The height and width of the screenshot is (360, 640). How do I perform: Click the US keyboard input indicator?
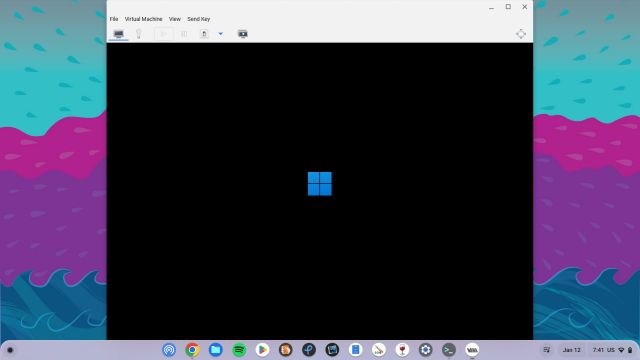pyautogui.click(x=611, y=350)
